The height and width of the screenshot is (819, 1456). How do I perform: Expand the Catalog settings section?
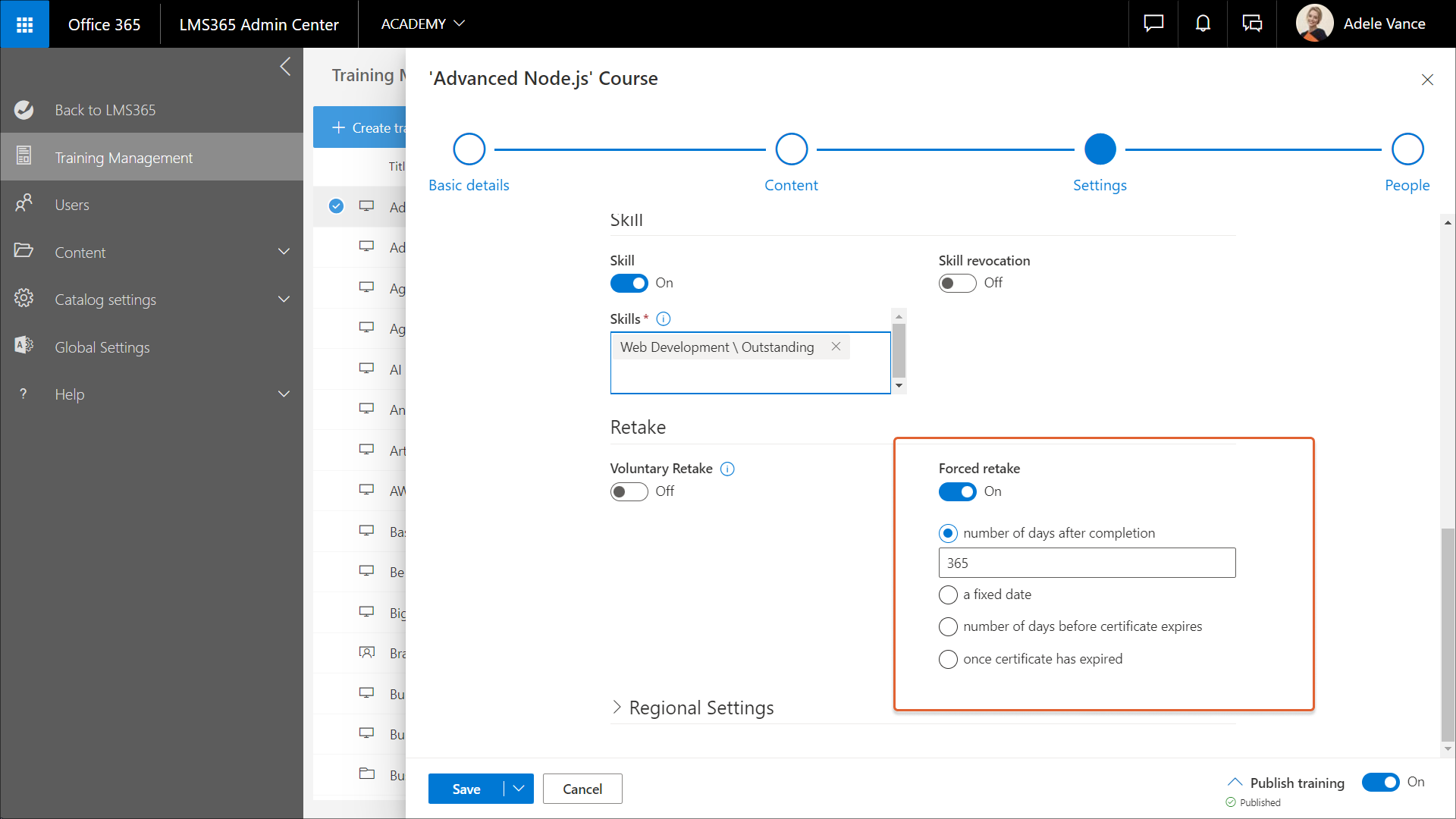click(x=284, y=299)
